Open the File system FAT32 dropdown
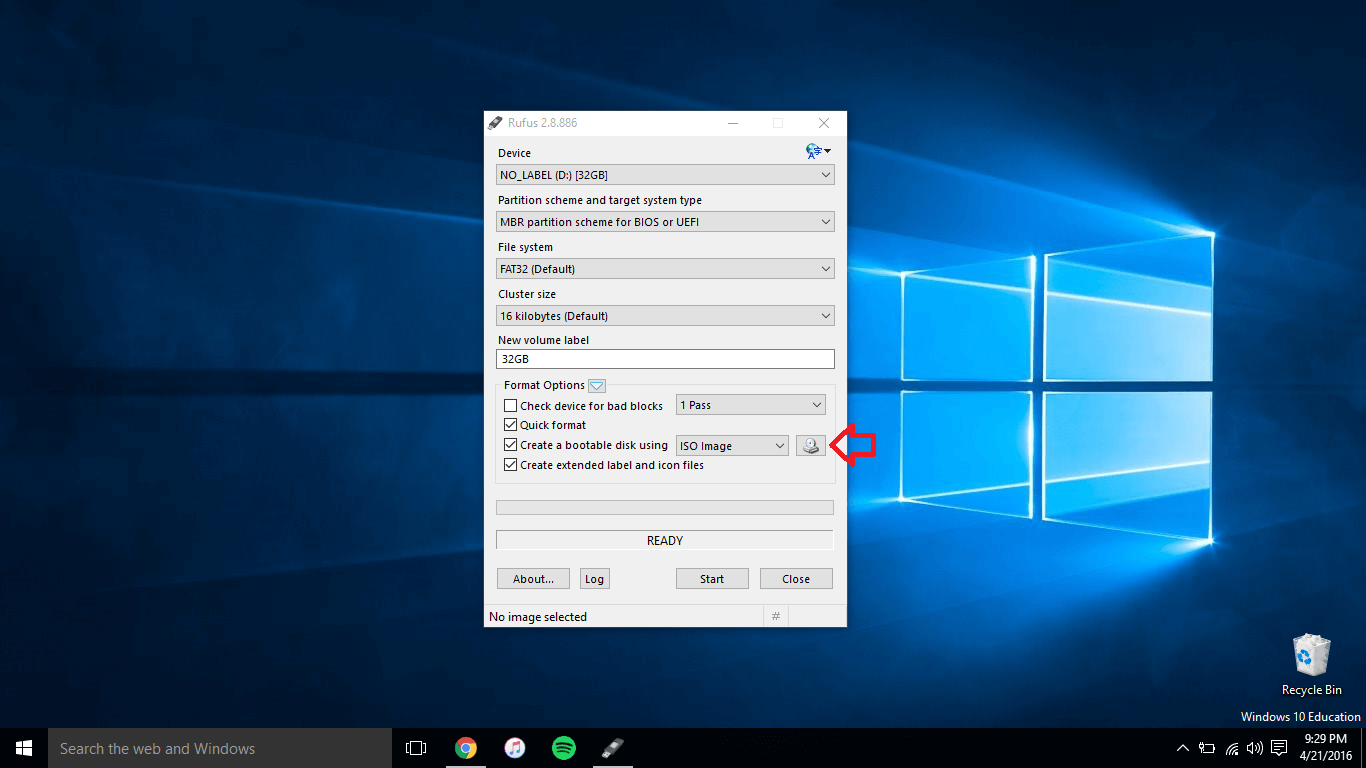 [x=665, y=269]
